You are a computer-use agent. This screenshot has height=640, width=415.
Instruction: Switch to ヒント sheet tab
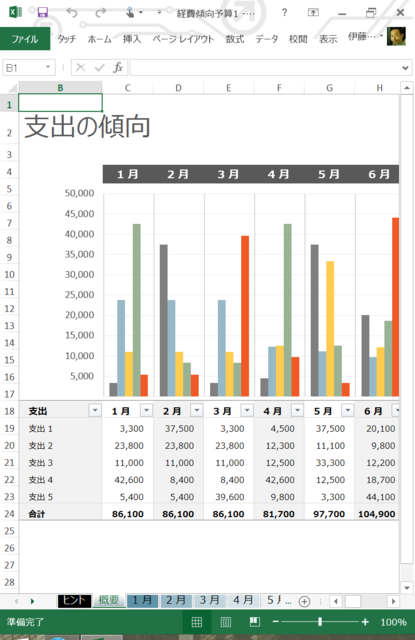coord(74,600)
